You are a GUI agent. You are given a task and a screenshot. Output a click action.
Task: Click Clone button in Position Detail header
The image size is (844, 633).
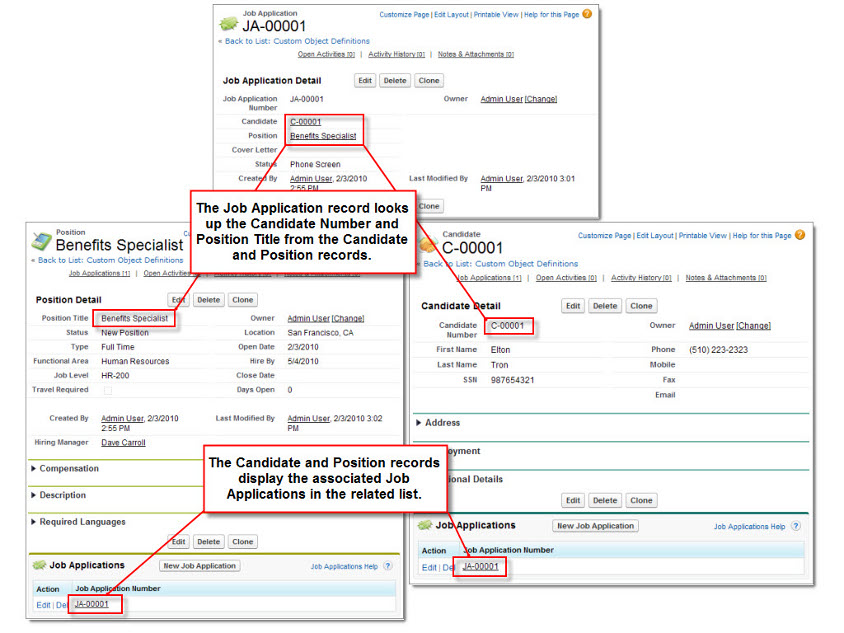click(243, 300)
